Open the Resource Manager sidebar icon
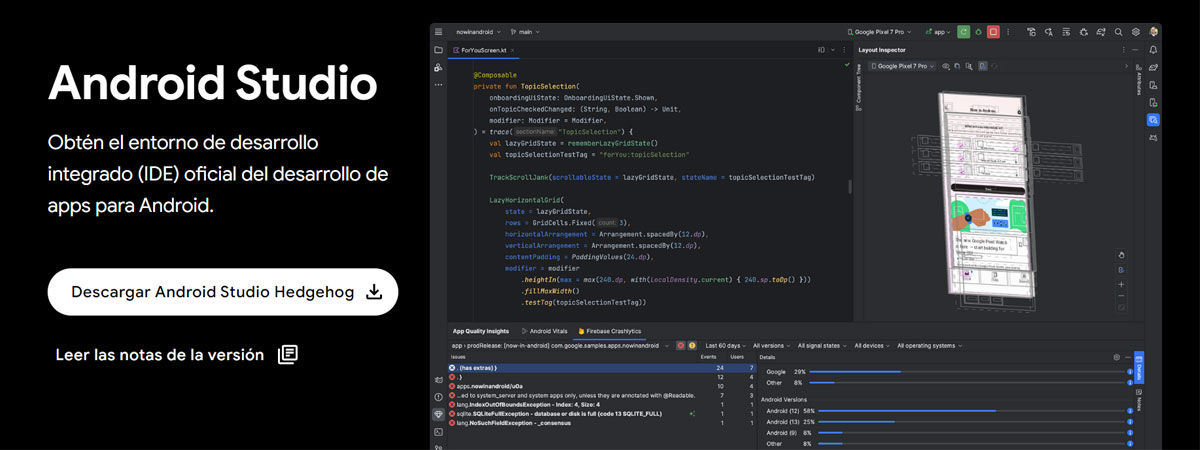Viewport: 1200px width, 450px height. coord(438,68)
